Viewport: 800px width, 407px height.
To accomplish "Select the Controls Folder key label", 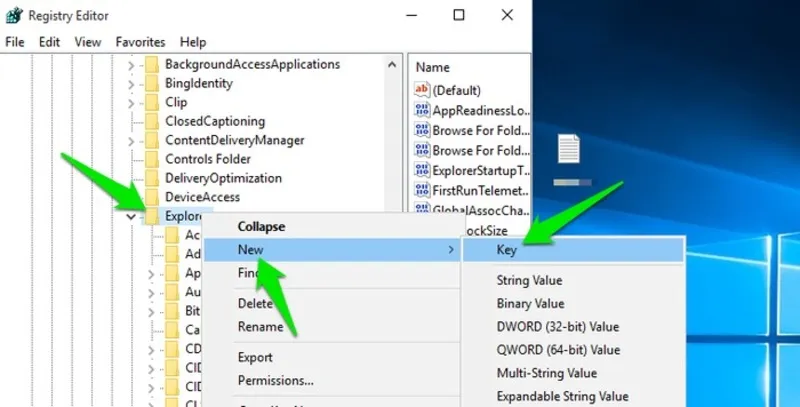I will [x=208, y=159].
